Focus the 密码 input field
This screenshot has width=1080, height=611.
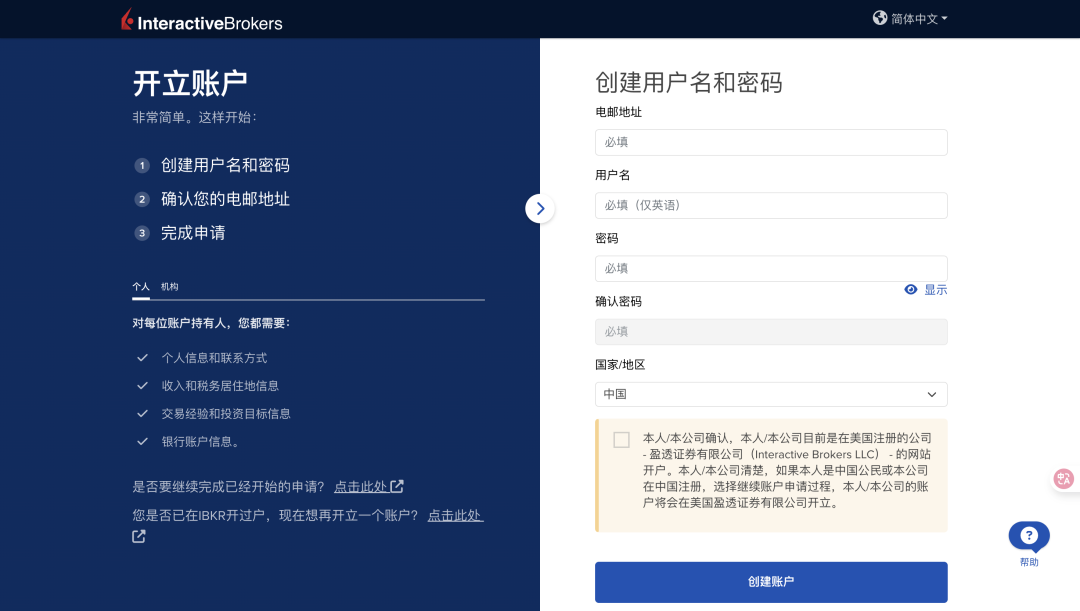[x=771, y=269]
